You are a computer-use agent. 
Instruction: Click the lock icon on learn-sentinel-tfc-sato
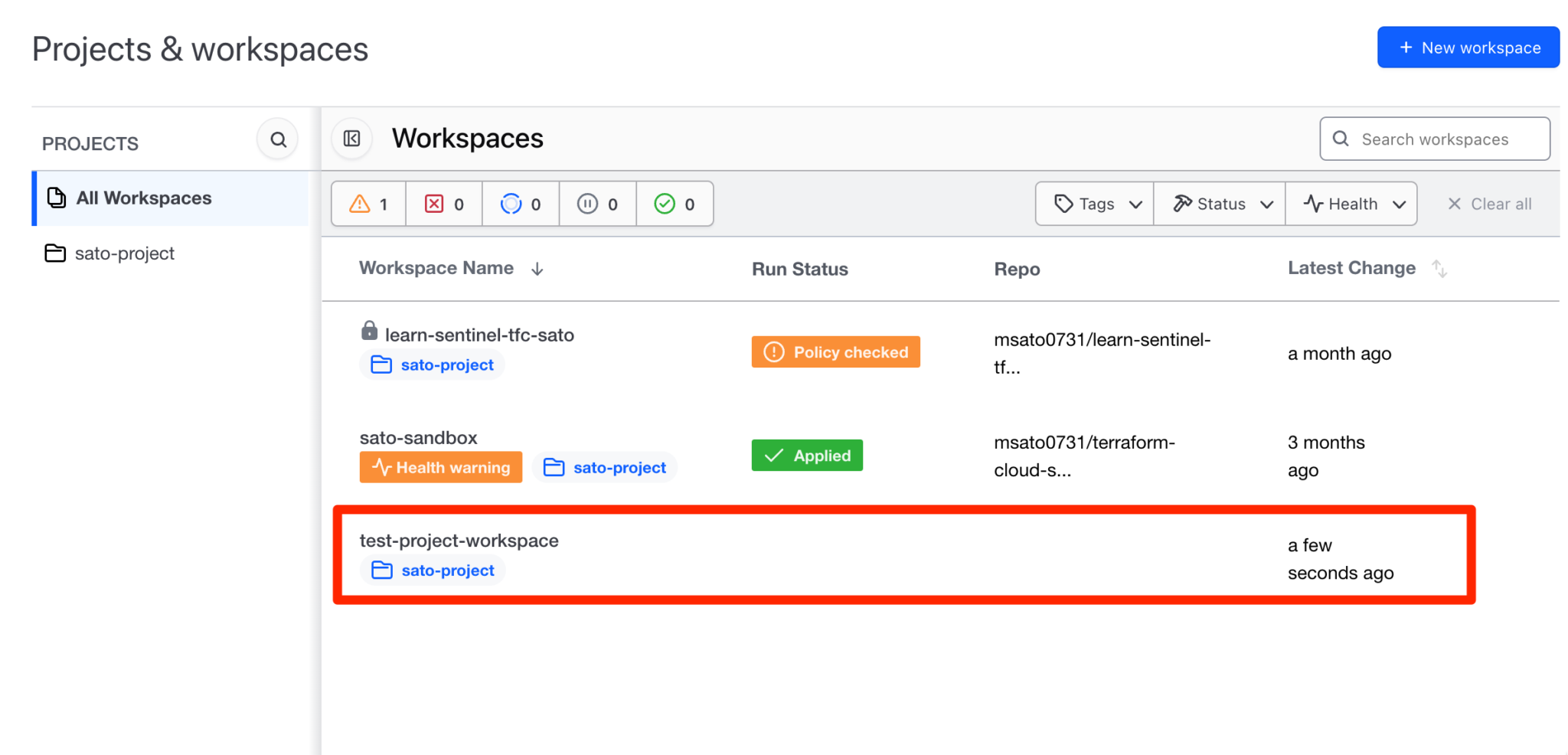pos(370,330)
